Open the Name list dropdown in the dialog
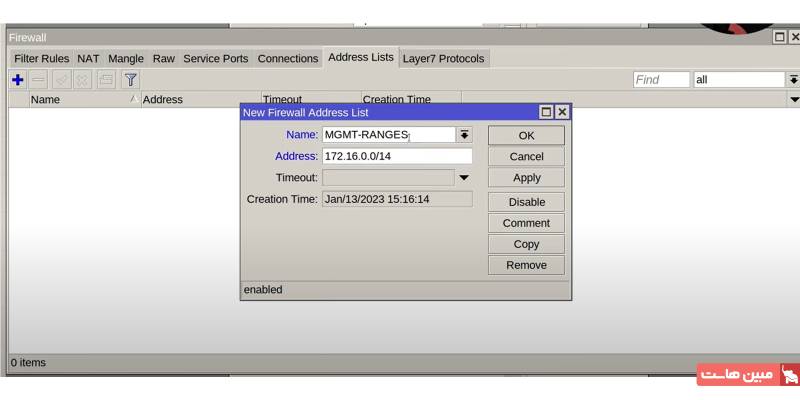This screenshot has height=400, width=800. click(464, 135)
